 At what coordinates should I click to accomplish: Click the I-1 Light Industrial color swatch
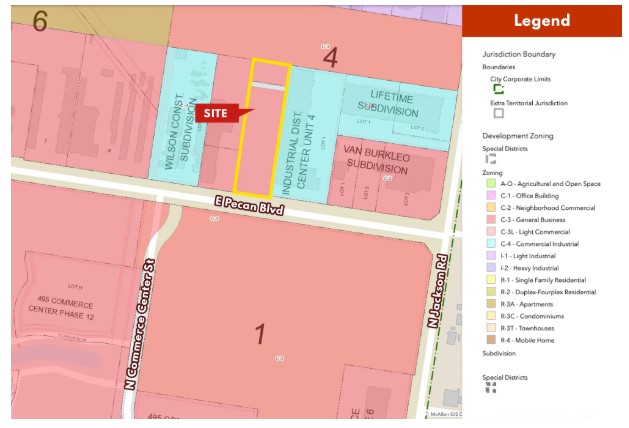tap(488, 255)
